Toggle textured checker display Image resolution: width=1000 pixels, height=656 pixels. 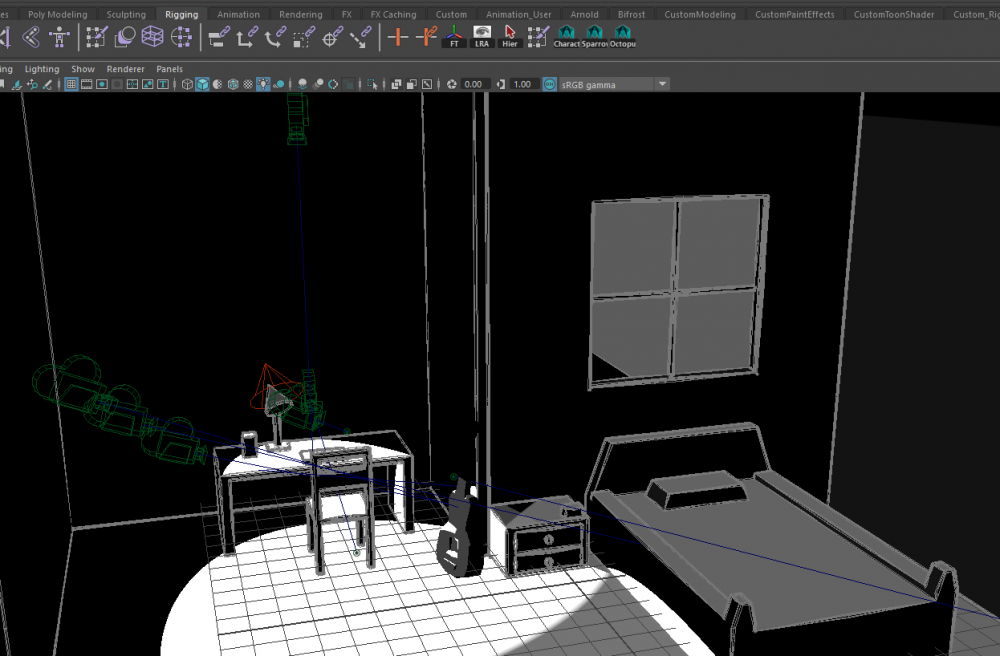(x=248, y=84)
